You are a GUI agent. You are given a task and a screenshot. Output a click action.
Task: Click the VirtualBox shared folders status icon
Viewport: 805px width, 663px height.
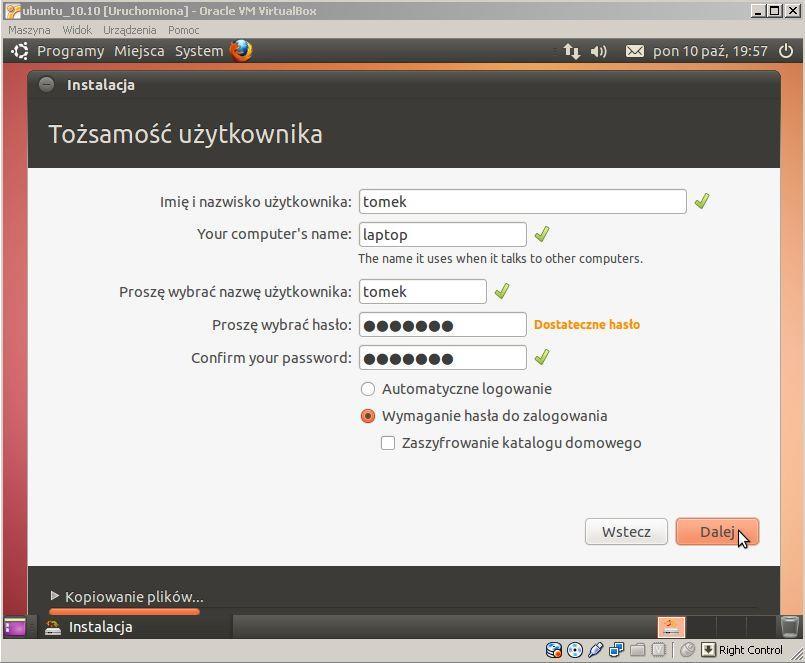(637, 650)
